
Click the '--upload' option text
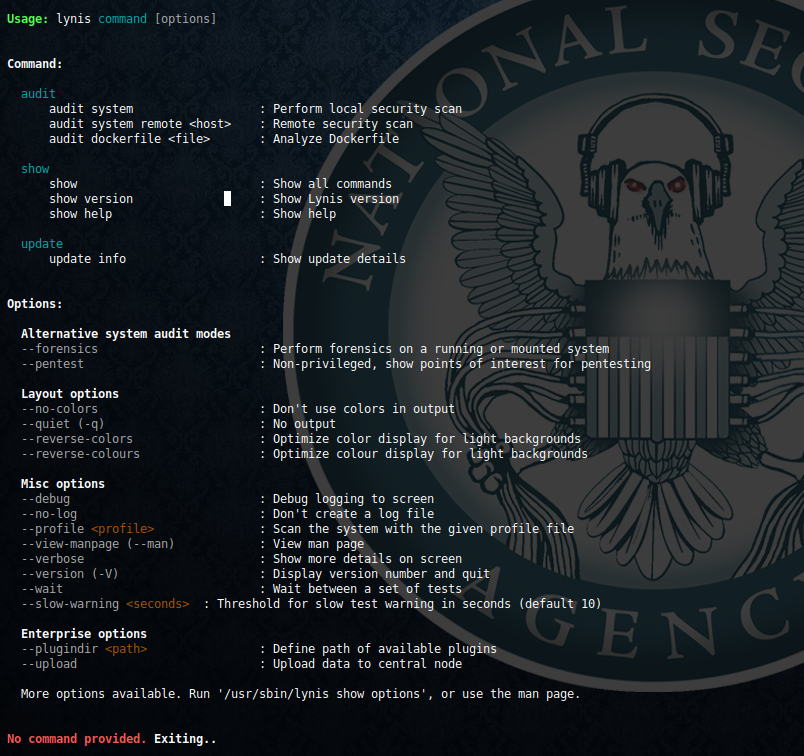click(x=49, y=664)
